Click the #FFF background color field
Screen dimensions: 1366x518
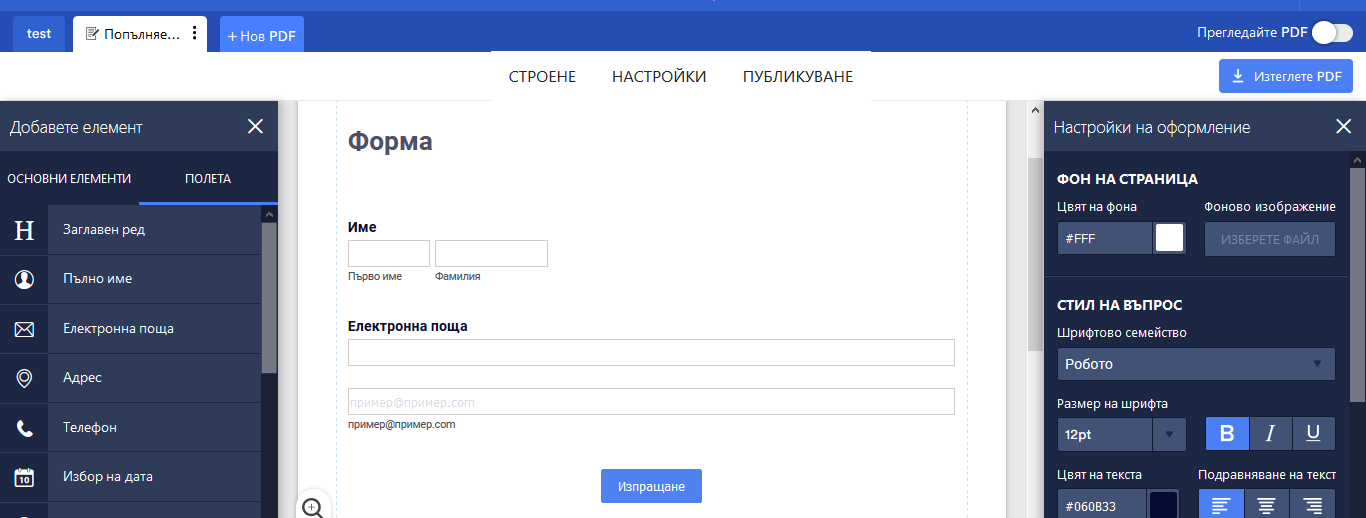(x=1105, y=239)
